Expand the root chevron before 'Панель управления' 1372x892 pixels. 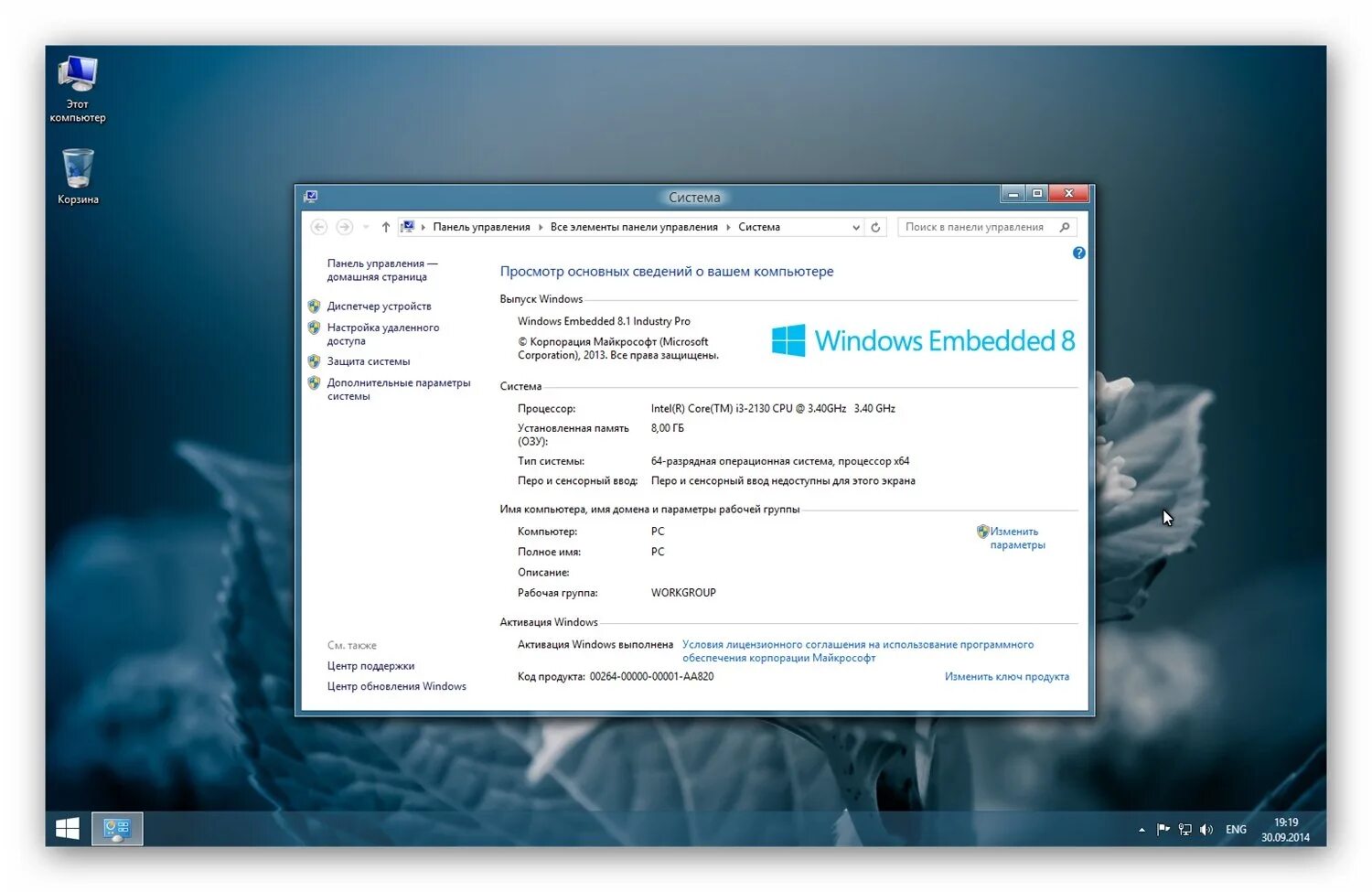tap(423, 227)
